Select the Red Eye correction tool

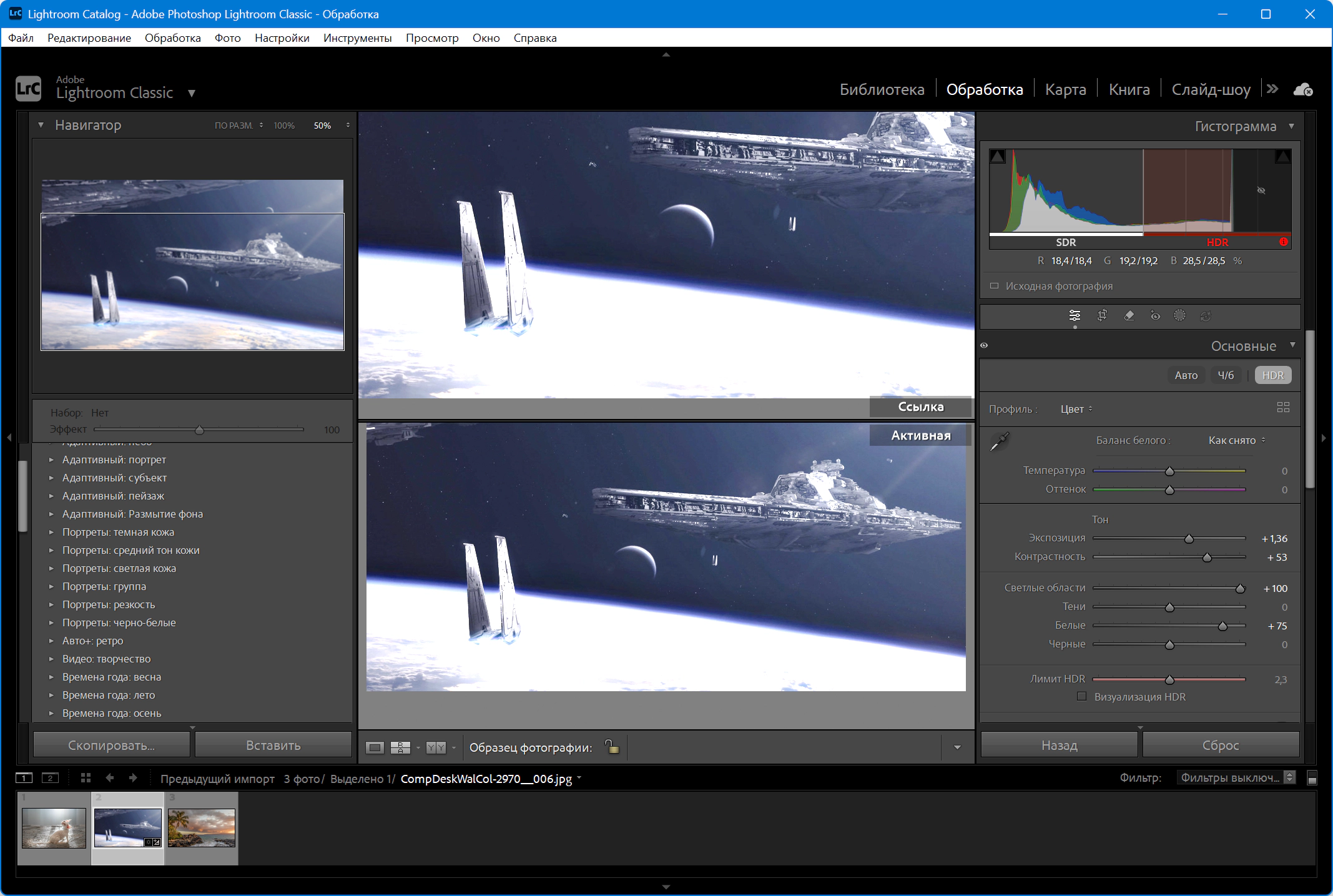pos(1155,315)
